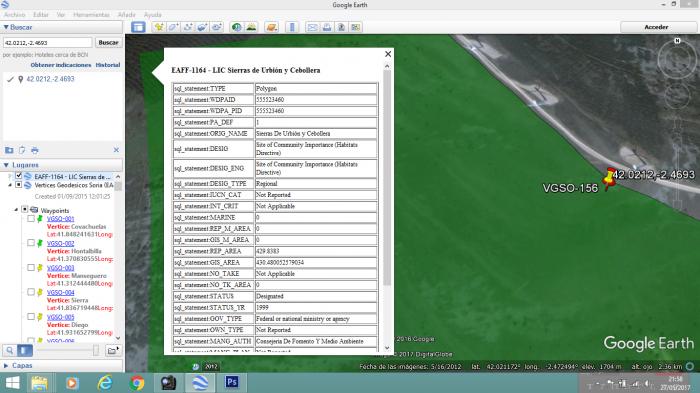Toggle the sunlight landscape icon
700x393 pixels.
tap(251, 27)
